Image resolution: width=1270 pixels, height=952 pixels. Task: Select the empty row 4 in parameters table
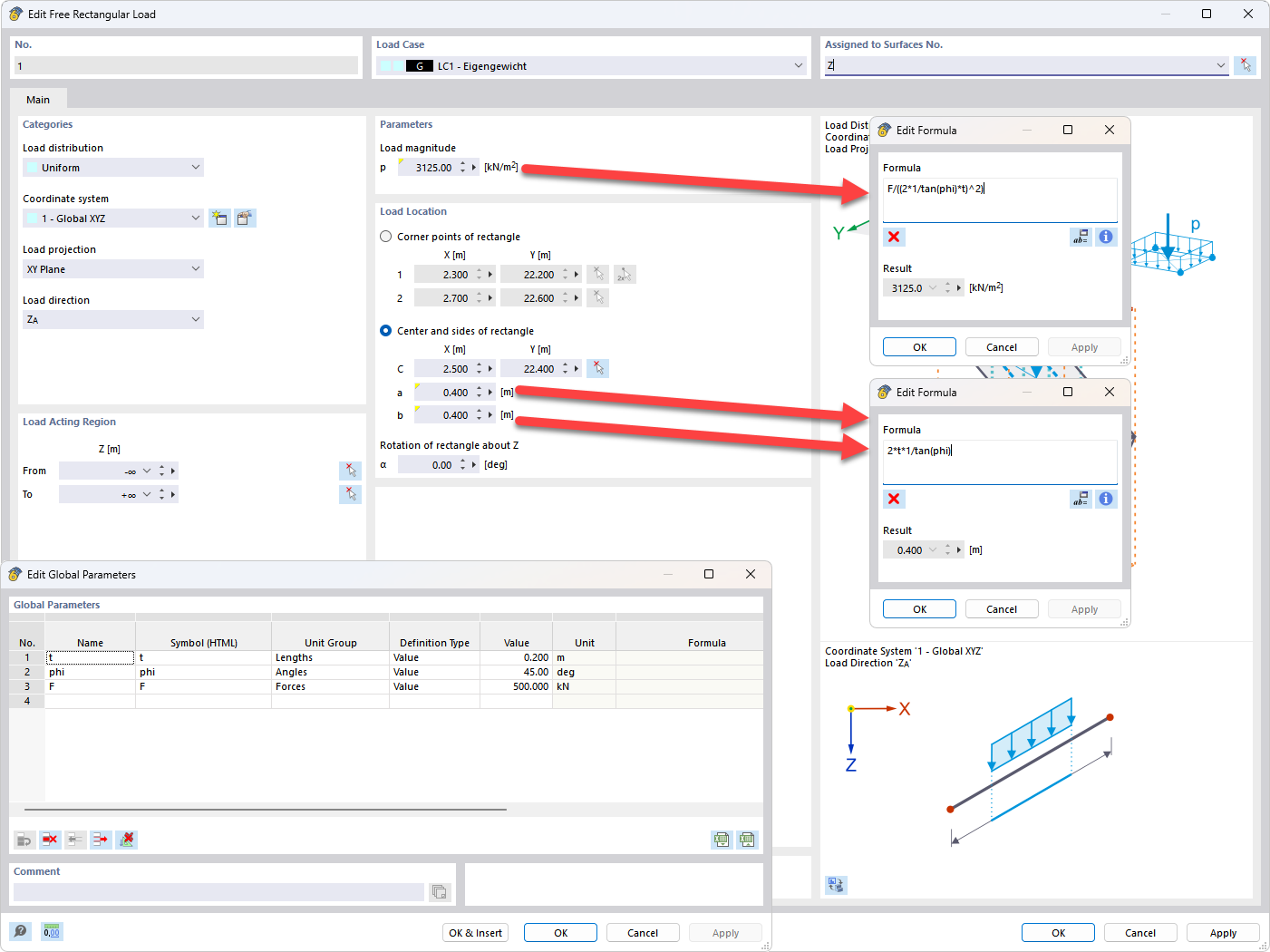pos(385,701)
